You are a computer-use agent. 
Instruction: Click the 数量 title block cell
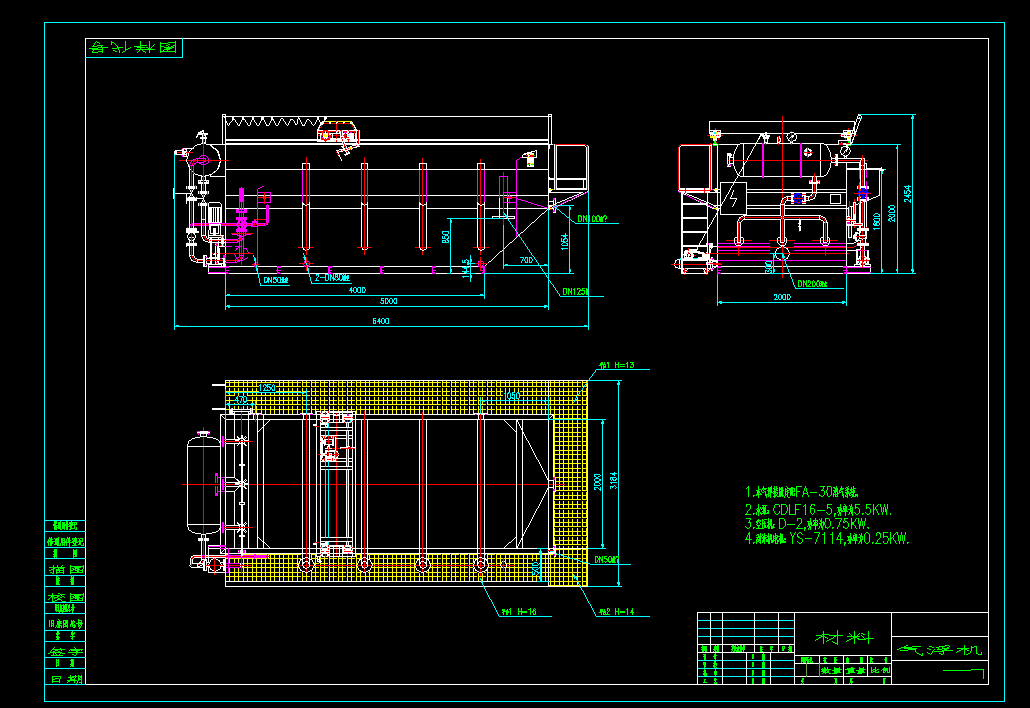pyautogui.click(x=831, y=671)
